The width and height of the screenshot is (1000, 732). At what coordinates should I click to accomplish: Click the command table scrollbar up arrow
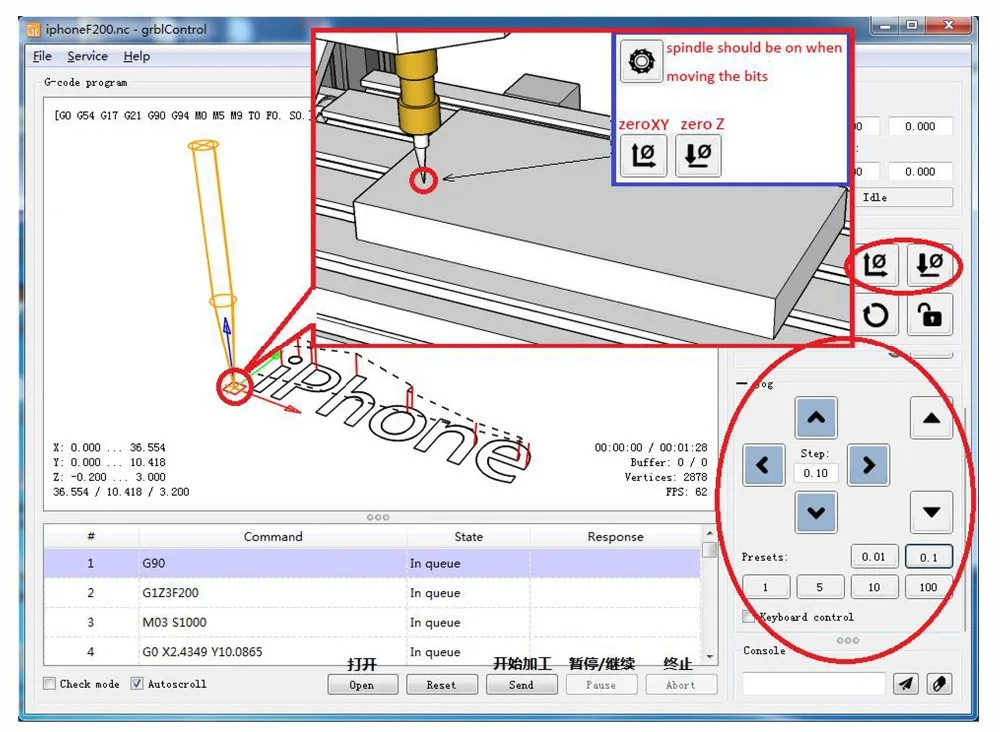(x=709, y=533)
